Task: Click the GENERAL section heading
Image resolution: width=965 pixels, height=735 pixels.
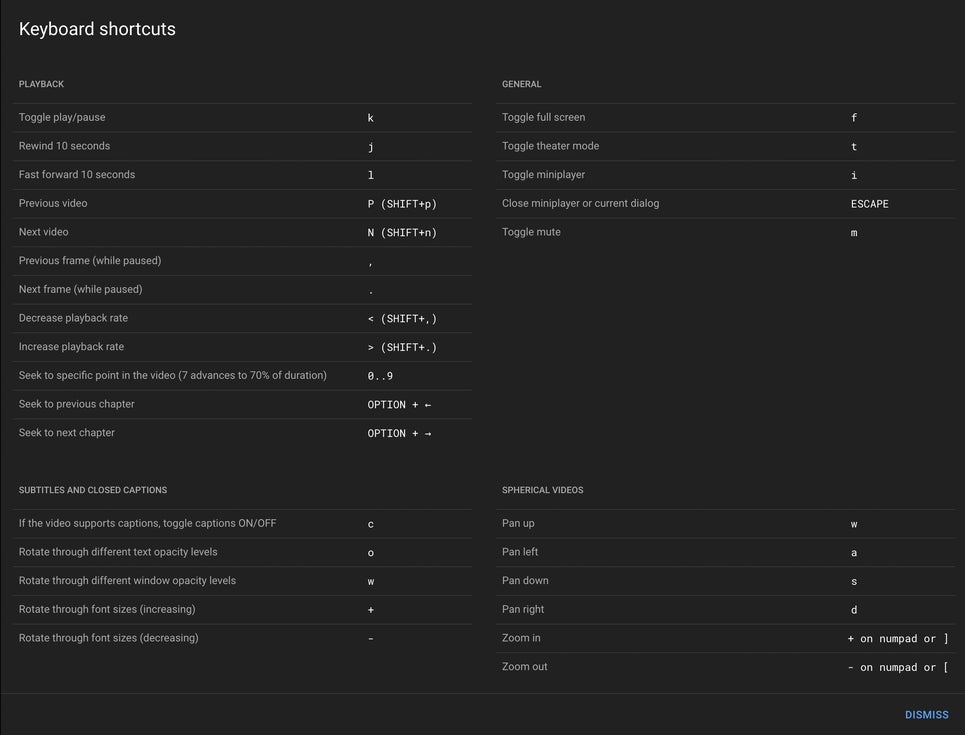Action: click(521, 84)
